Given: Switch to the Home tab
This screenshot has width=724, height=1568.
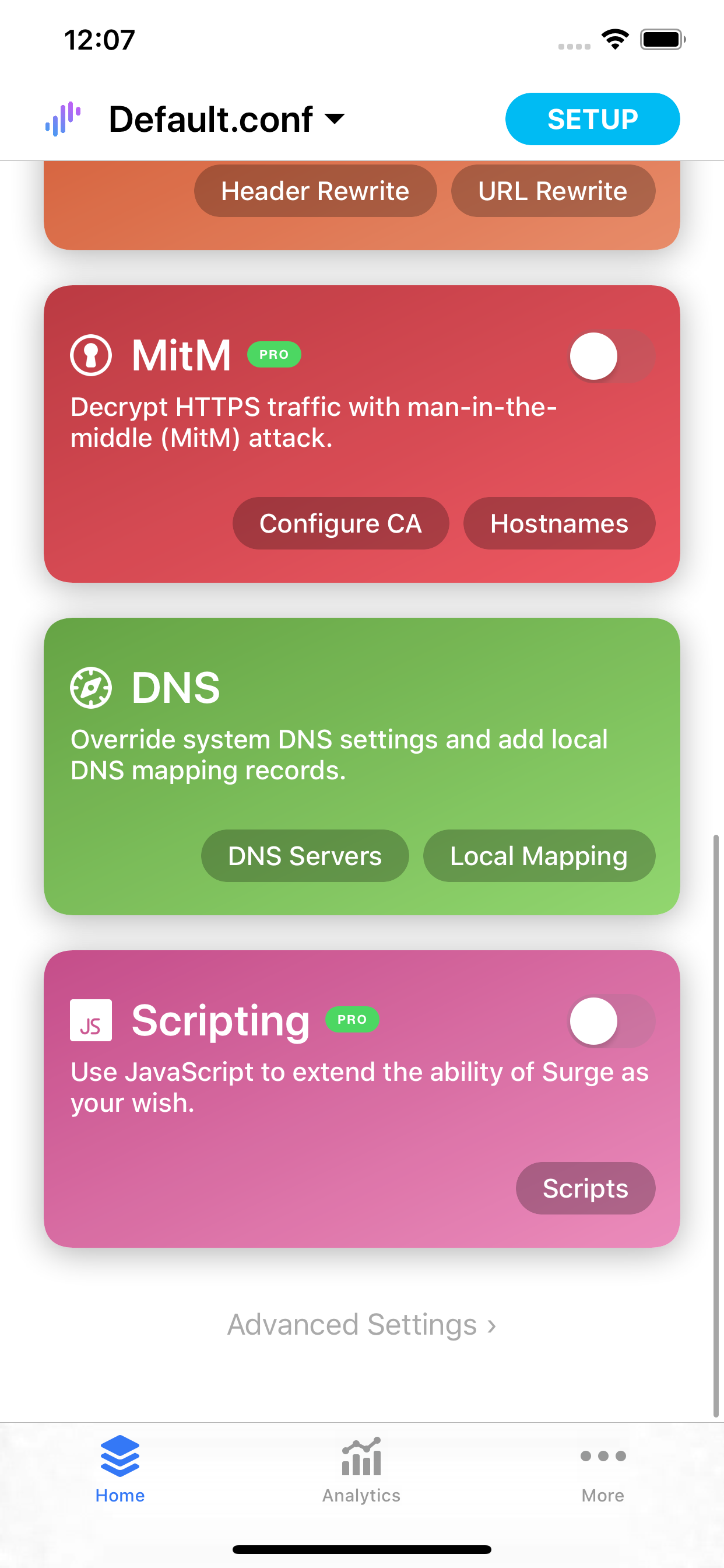Looking at the screenshot, I should tap(120, 1469).
